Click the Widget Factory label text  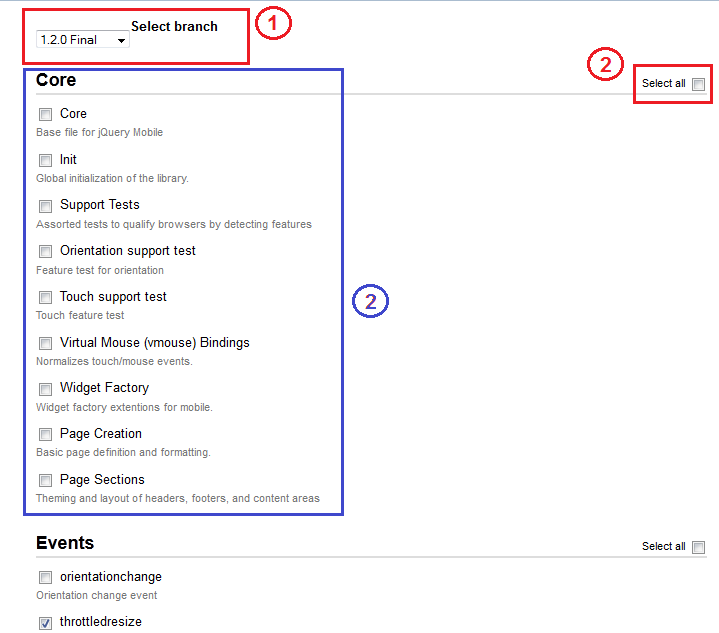(104, 388)
